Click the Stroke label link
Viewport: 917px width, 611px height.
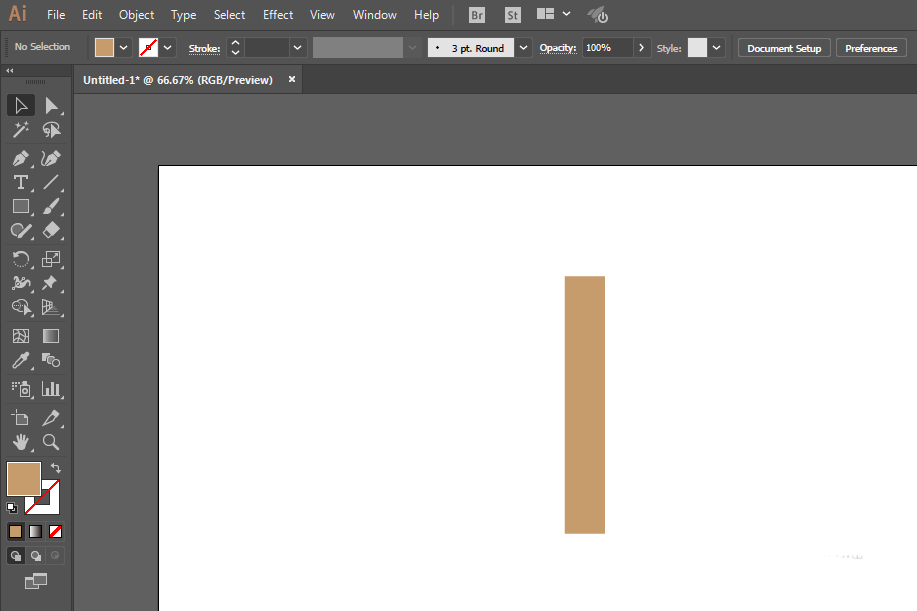tap(204, 49)
